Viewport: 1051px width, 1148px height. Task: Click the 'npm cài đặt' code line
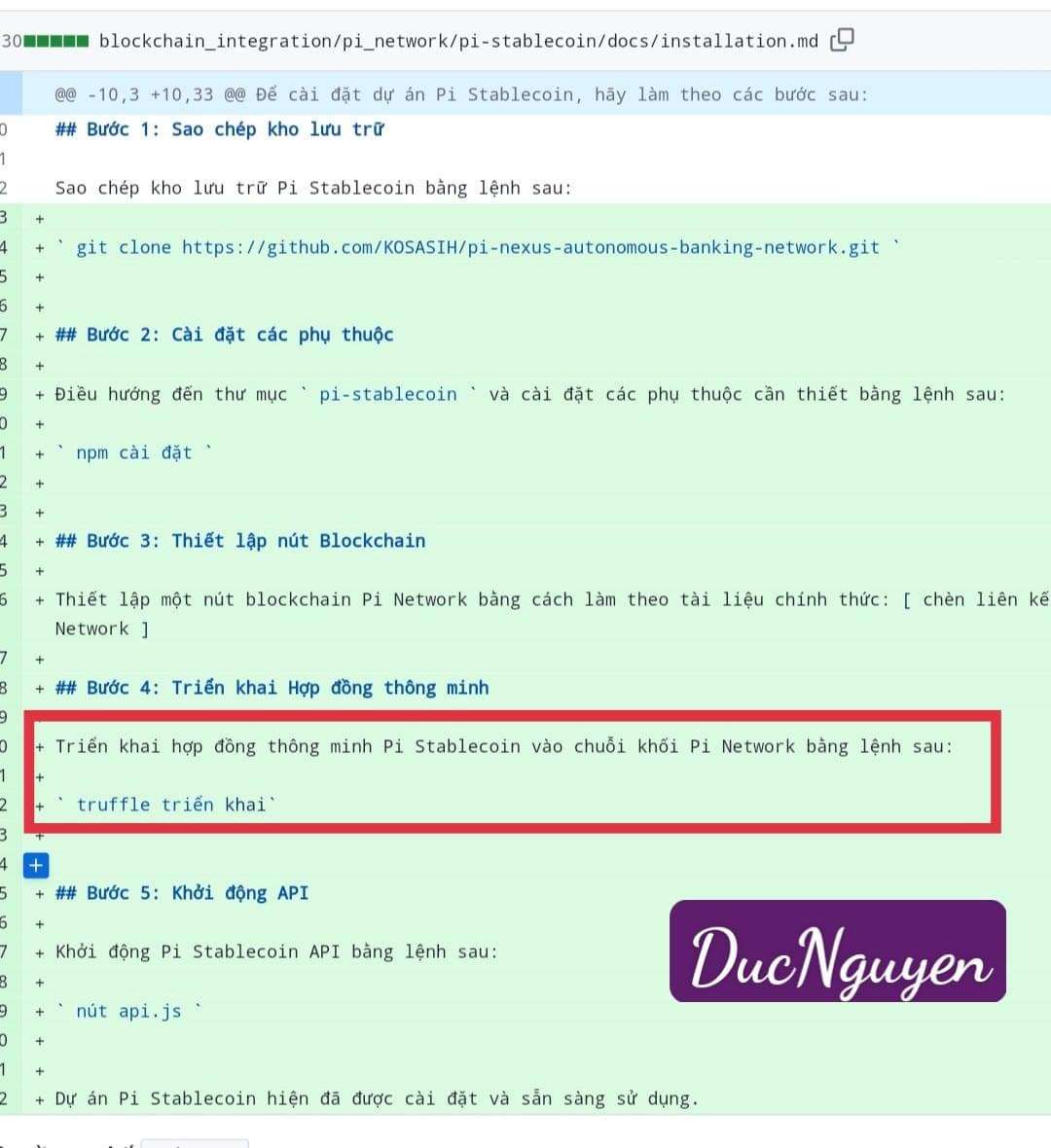133,452
